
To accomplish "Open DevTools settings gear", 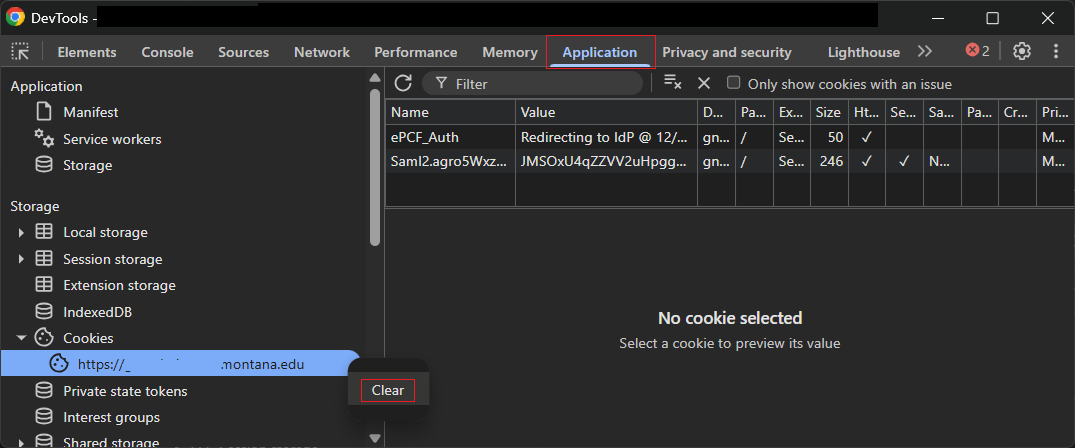I will (x=1022, y=51).
